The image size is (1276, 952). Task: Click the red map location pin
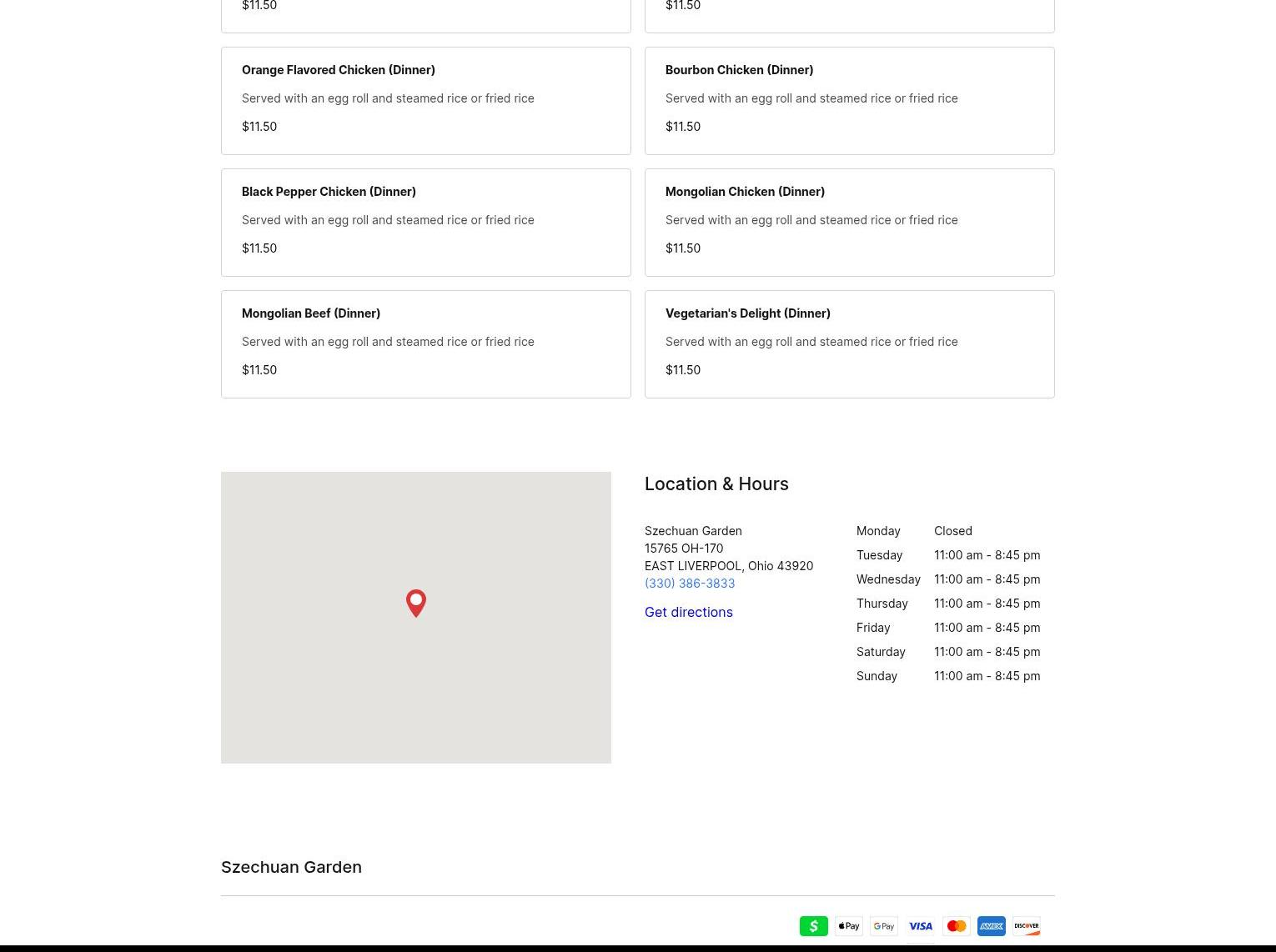coord(415,602)
